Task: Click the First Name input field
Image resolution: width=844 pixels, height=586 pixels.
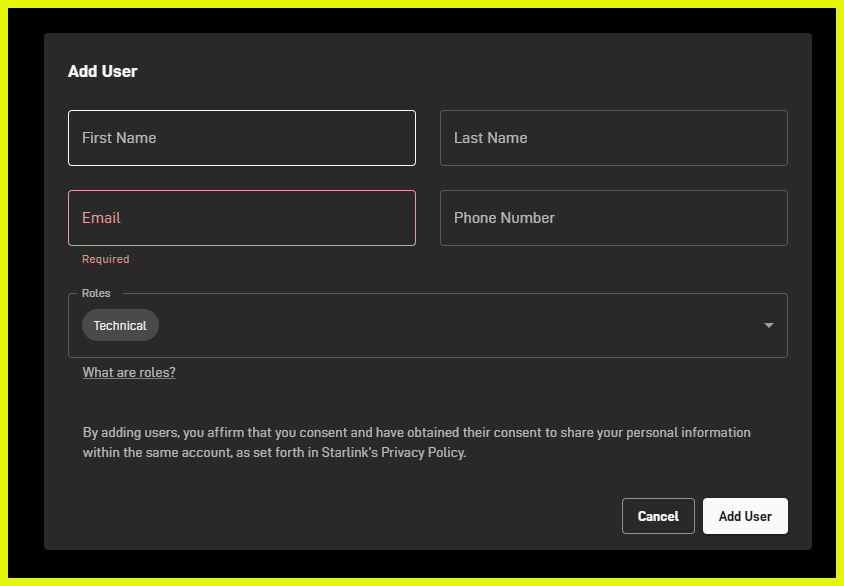Action: [241, 138]
